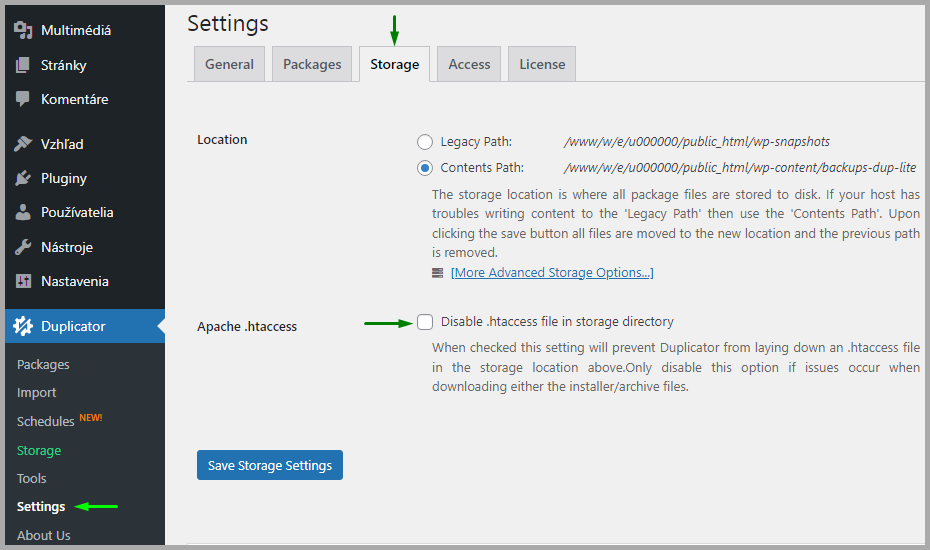This screenshot has height=550, width=930.
Task: Open Duplicator Packages submenu link
Action: (x=43, y=364)
